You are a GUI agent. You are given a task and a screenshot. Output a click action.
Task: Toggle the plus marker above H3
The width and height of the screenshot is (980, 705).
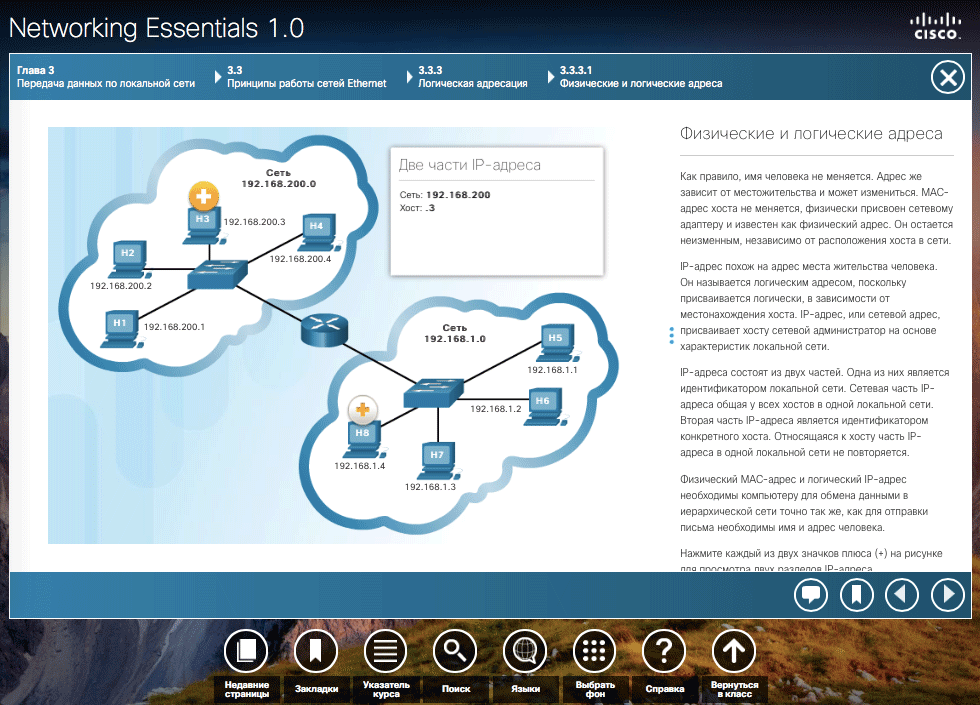click(203, 197)
